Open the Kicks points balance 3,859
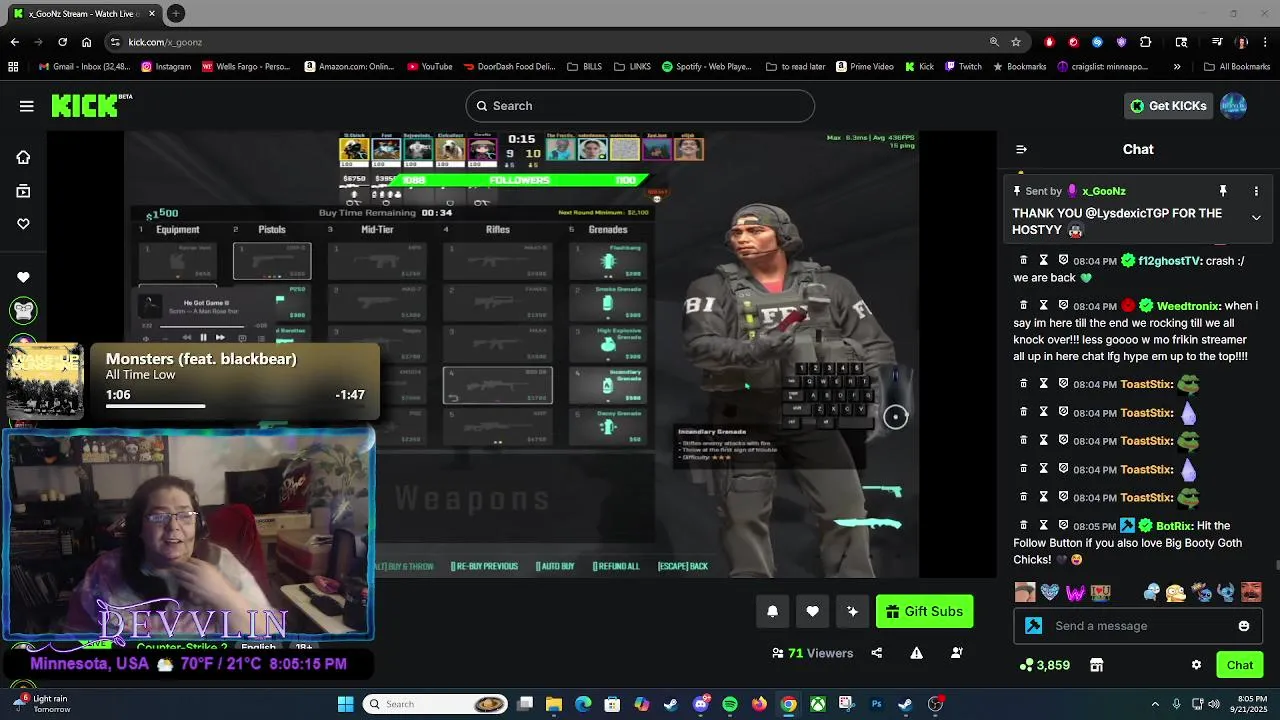The height and width of the screenshot is (720, 1280). [x=1044, y=665]
